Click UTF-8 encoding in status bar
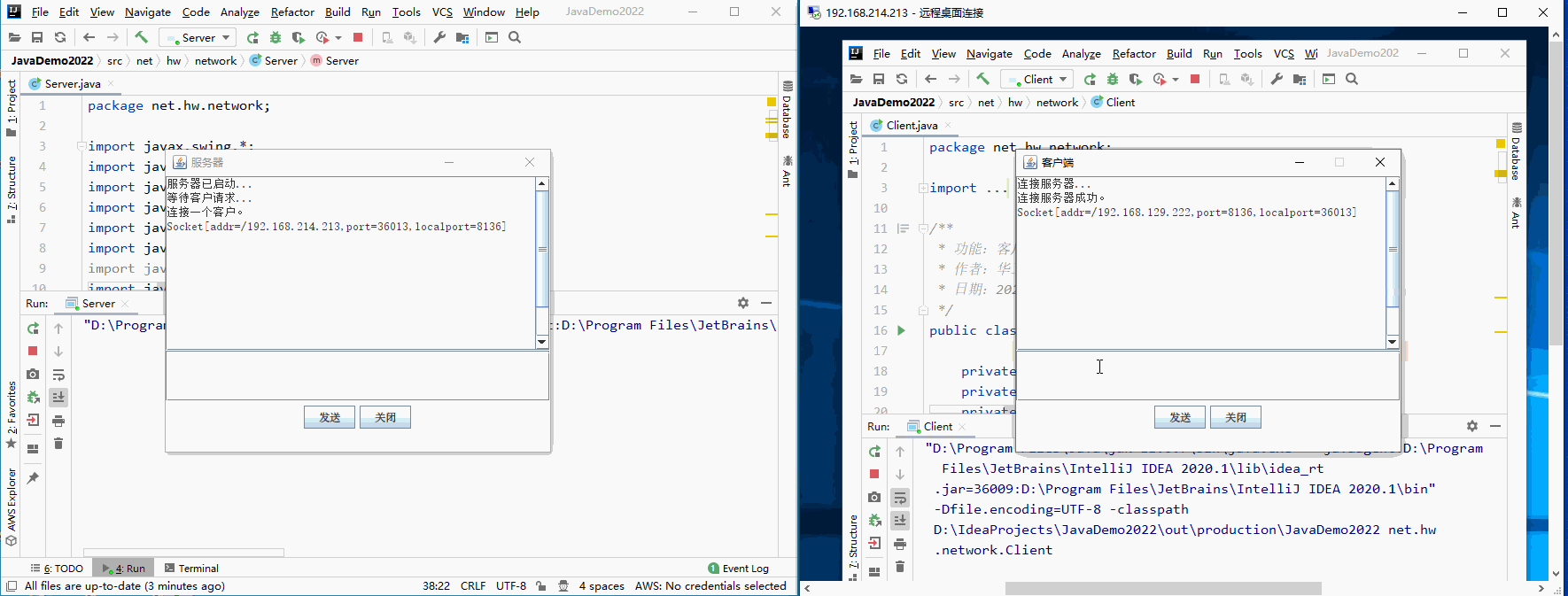This screenshot has height=596, width=1568. point(511,586)
